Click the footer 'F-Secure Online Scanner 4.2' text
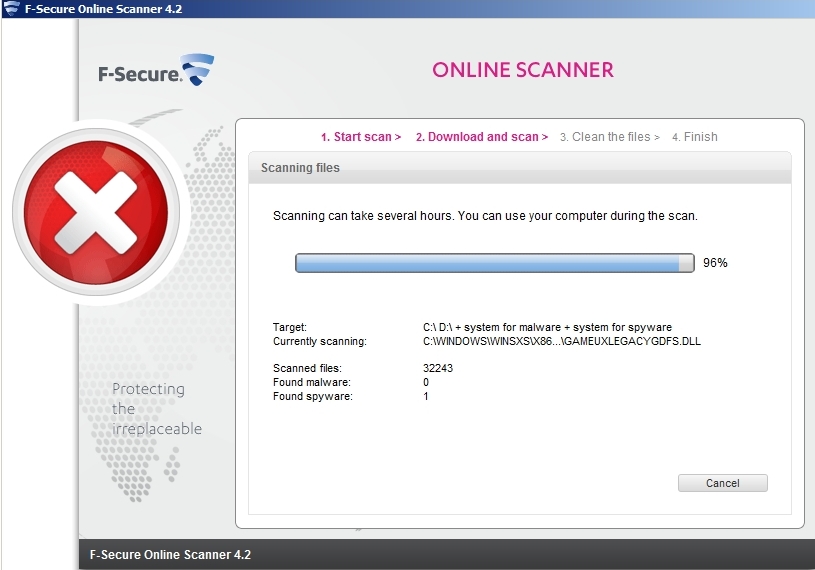815x570 pixels. point(170,555)
